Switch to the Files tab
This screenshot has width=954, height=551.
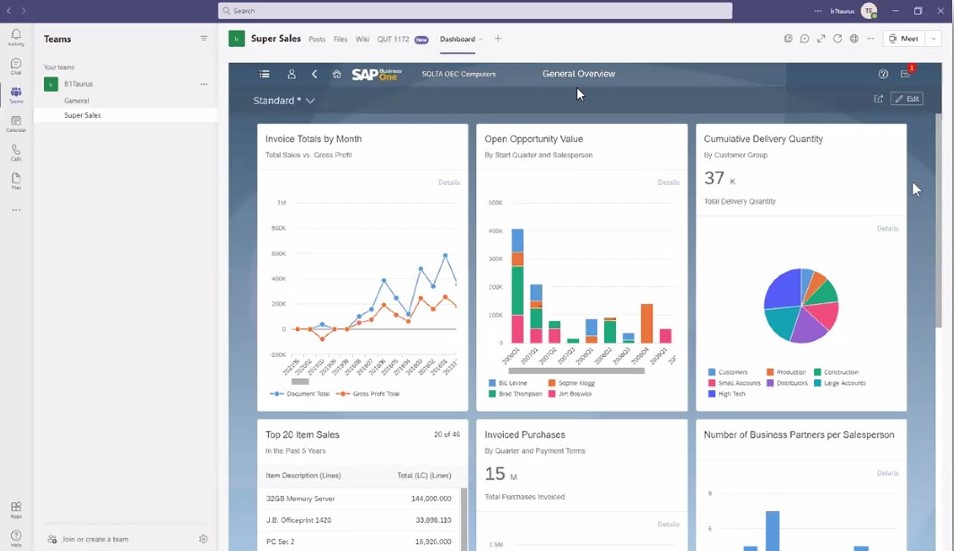340,39
